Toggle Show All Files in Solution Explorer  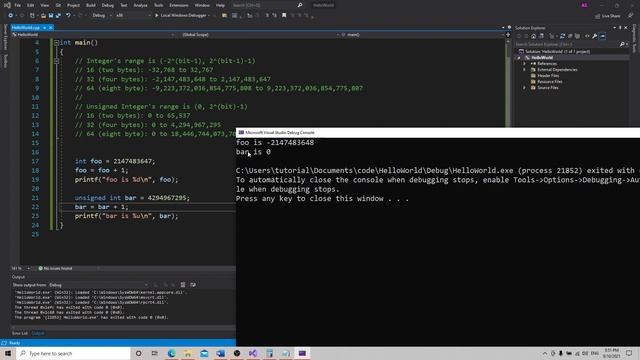[x=577, y=36]
